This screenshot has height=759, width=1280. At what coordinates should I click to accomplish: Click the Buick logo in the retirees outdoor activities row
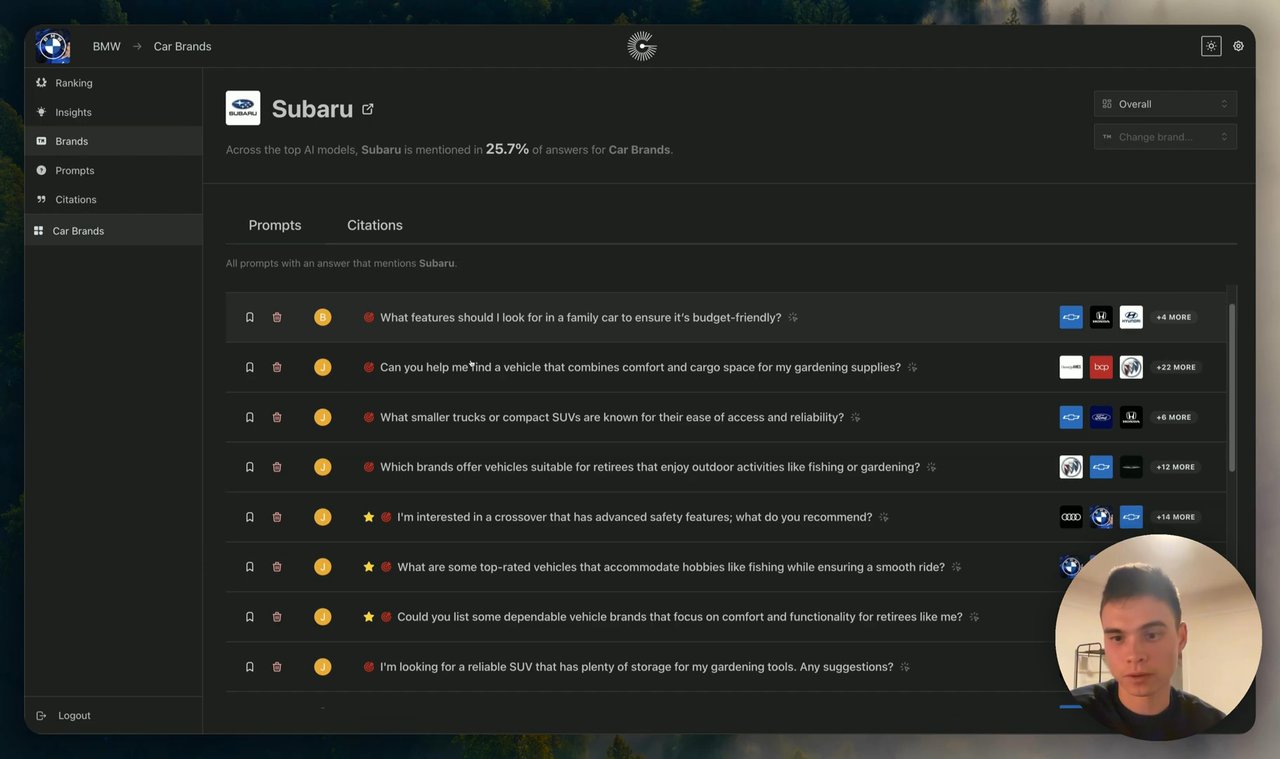1071,467
